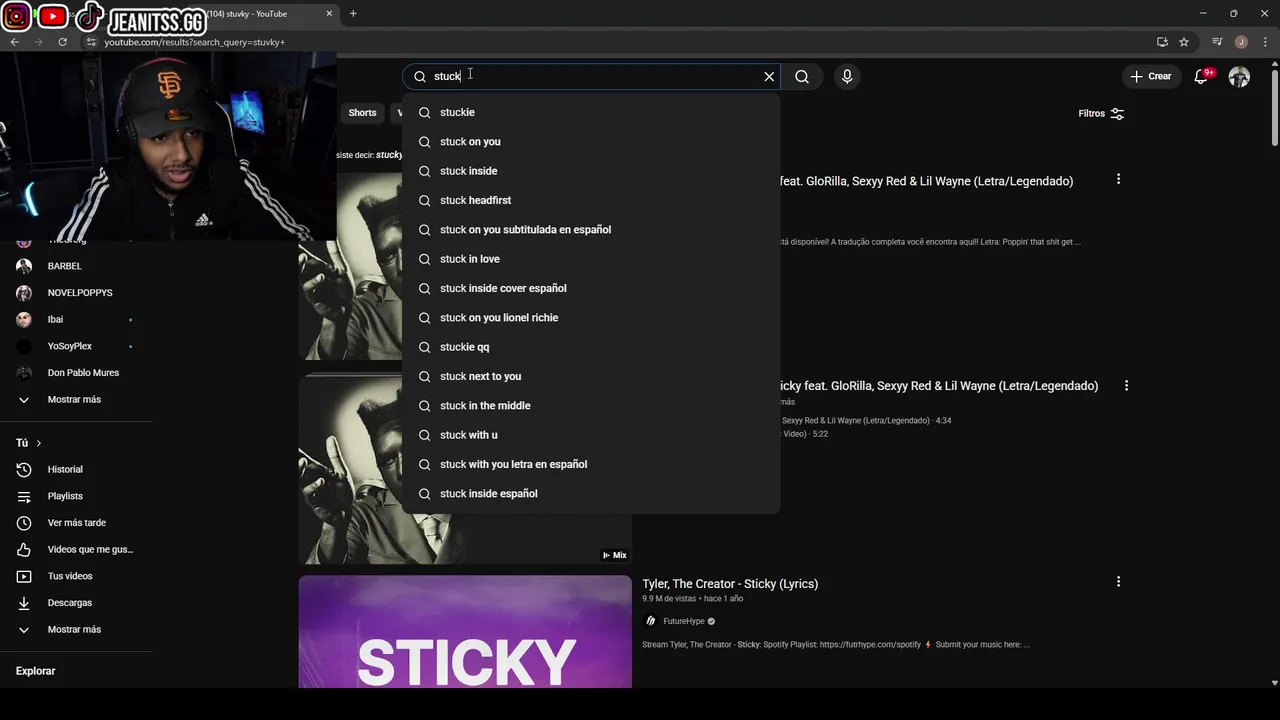Open more options for Tyler Sticky Lyrics video
This screenshot has width=1280, height=720.
(x=1118, y=581)
